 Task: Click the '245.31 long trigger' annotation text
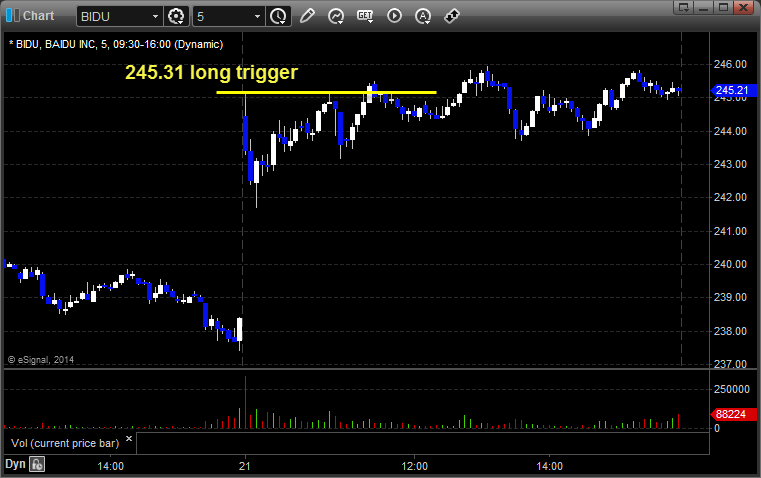[x=212, y=72]
